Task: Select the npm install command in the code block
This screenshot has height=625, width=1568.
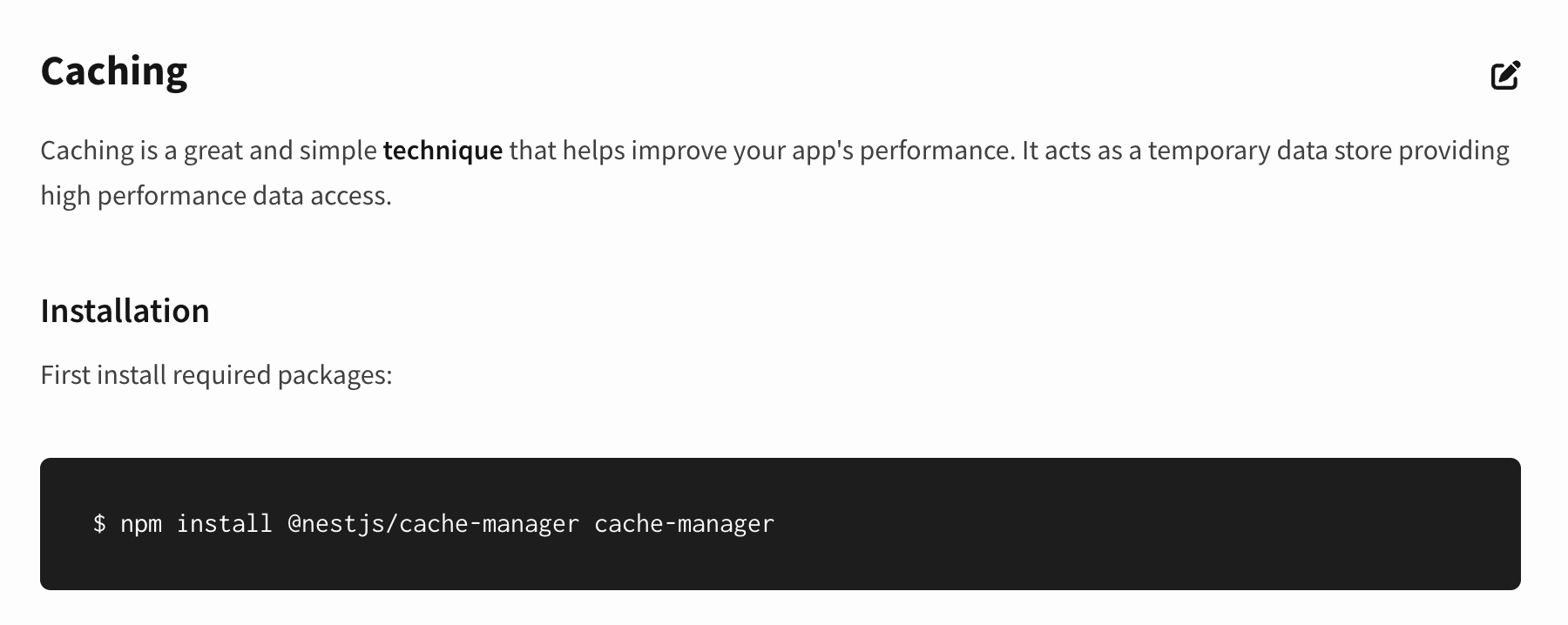Action: (x=433, y=523)
